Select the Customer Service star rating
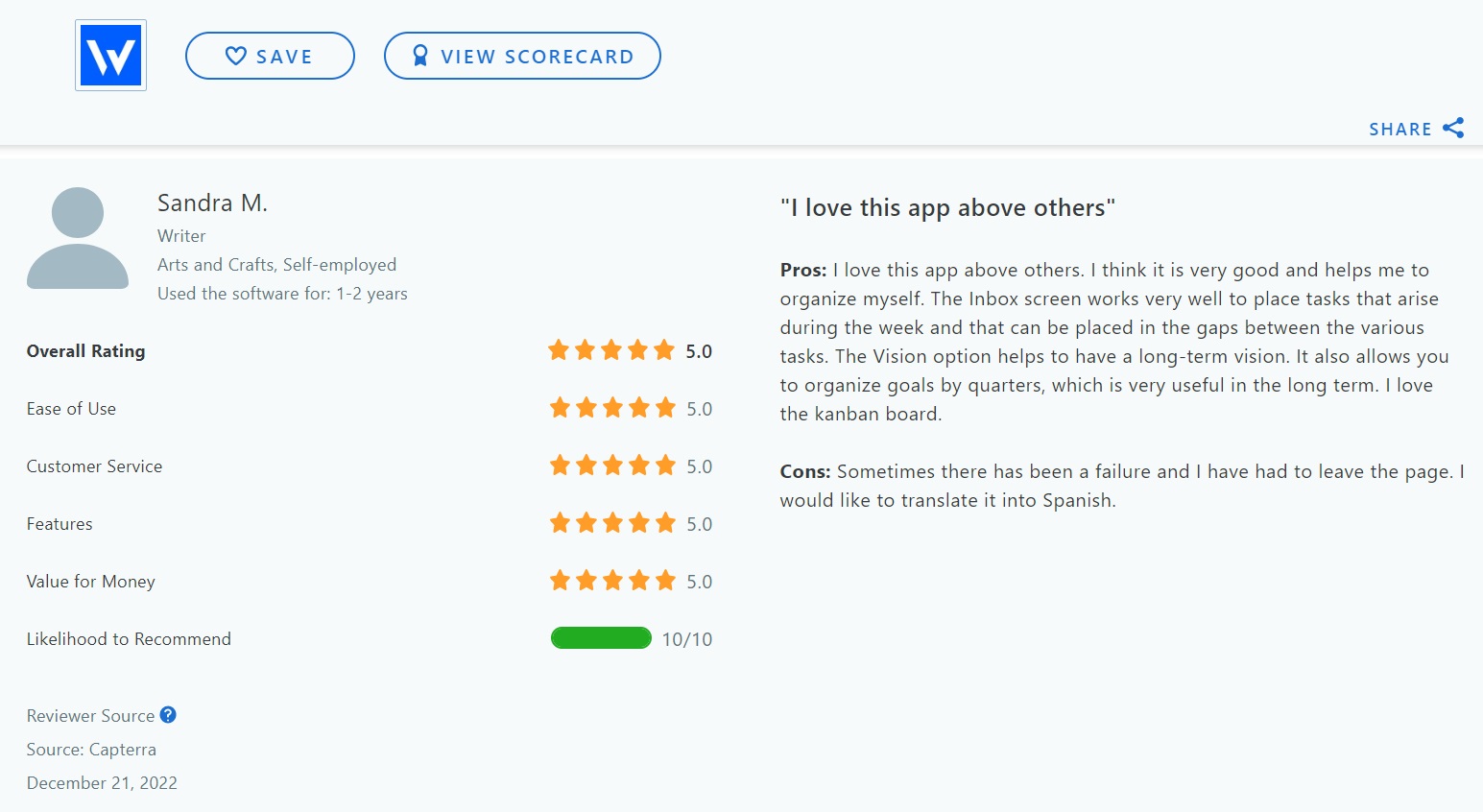Image resolution: width=1483 pixels, height=812 pixels. click(x=611, y=466)
